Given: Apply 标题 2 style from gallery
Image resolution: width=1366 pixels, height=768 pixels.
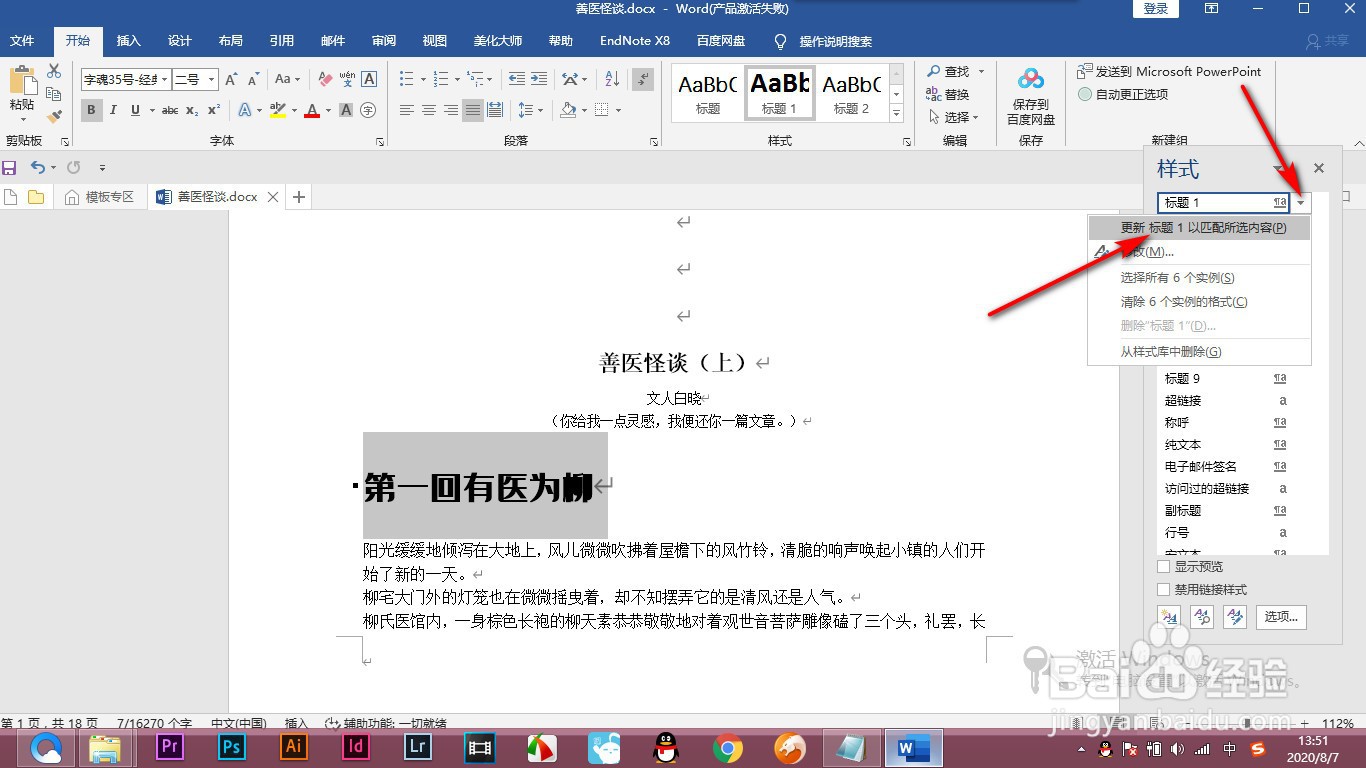Looking at the screenshot, I should click(x=852, y=93).
